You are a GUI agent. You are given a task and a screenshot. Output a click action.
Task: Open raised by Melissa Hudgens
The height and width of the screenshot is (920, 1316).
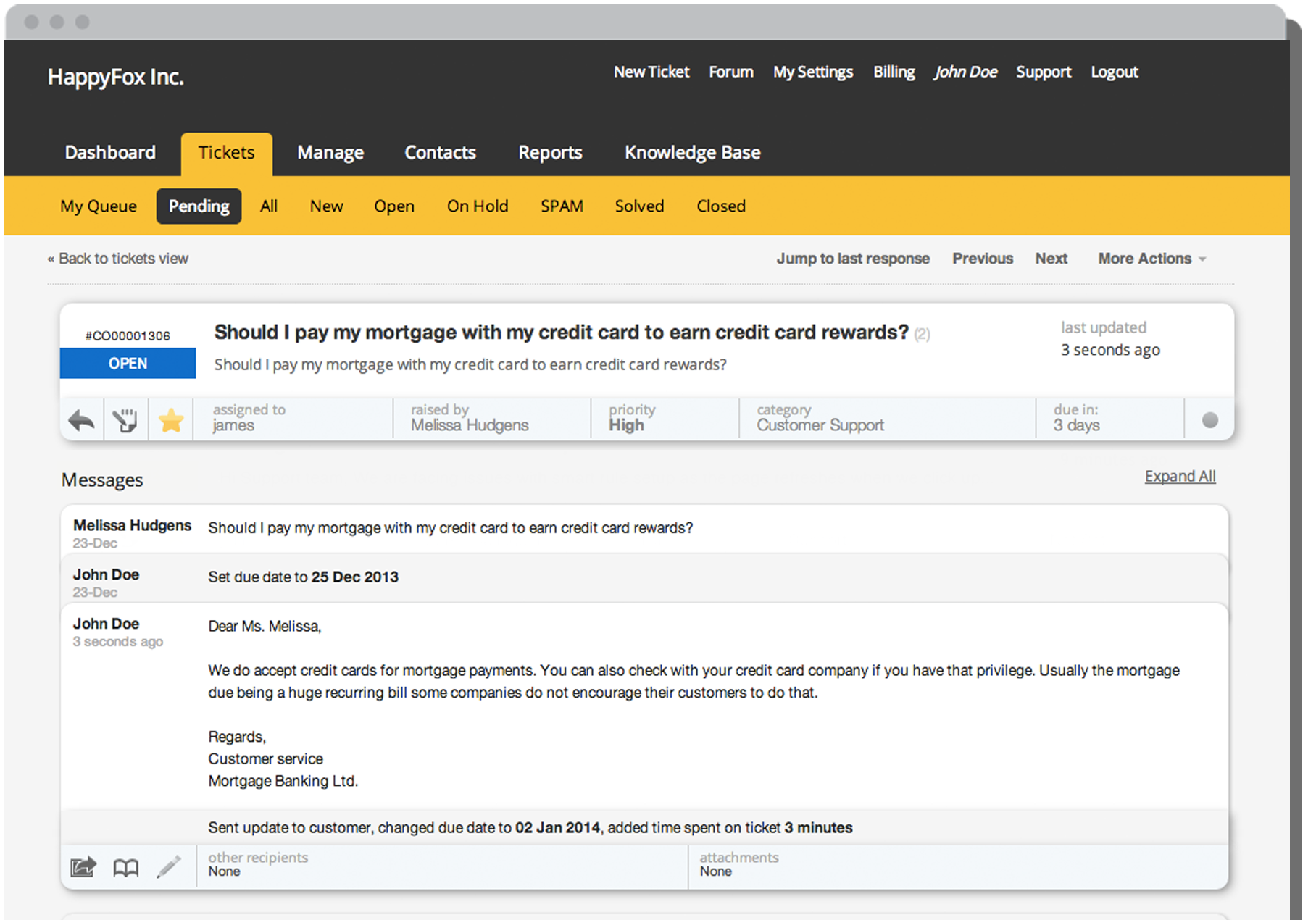[492, 418]
